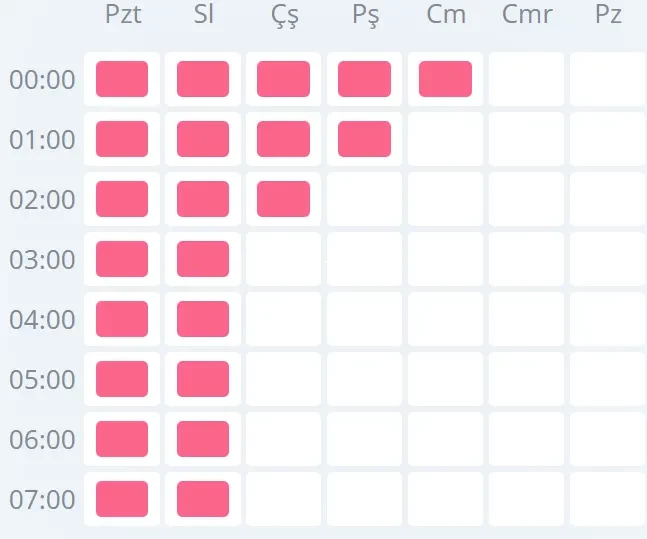Screen dimensions: 647x539
Task: Disable the Sl 07:00 time slot
Action: (203, 499)
